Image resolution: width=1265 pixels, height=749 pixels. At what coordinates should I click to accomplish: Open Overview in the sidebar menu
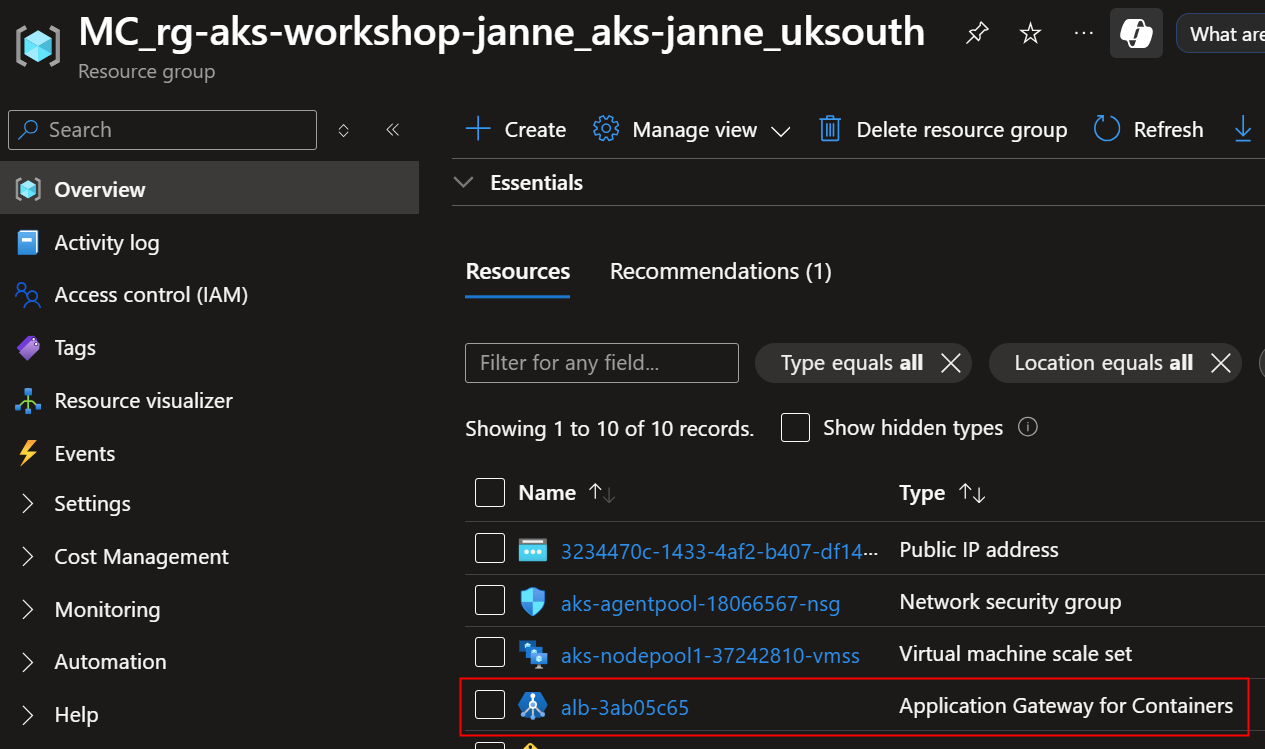210,189
